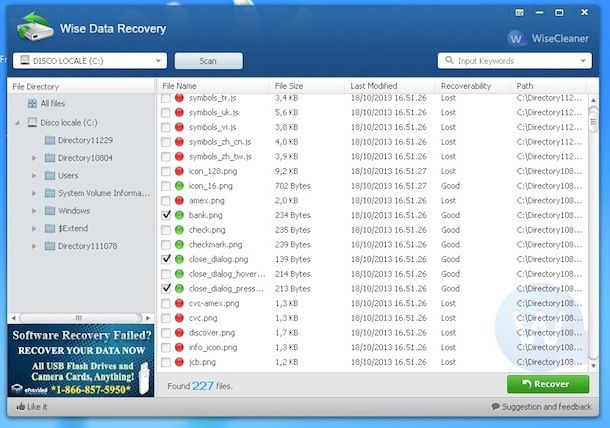The height and width of the screenshot is (428, 610).
Task: Check the check.png checkbox
Action: click(x=166, y=230)
